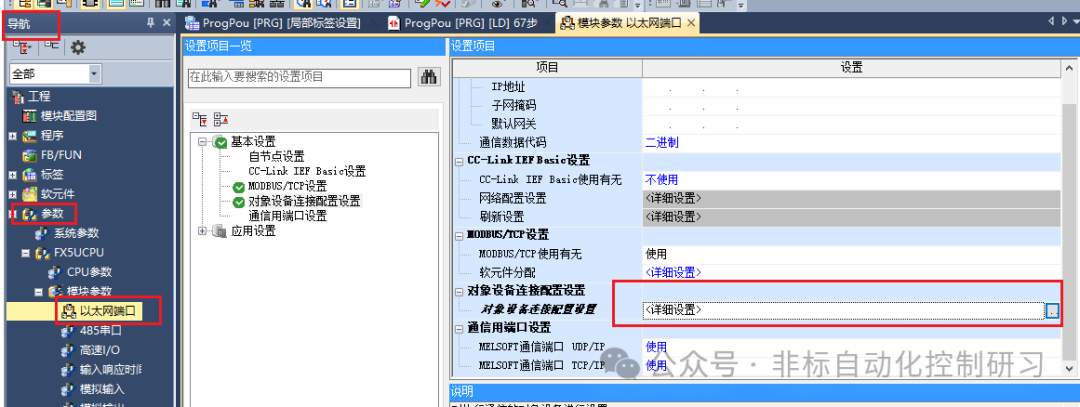Click the 子网掩码 value cell

pos(852,106)
